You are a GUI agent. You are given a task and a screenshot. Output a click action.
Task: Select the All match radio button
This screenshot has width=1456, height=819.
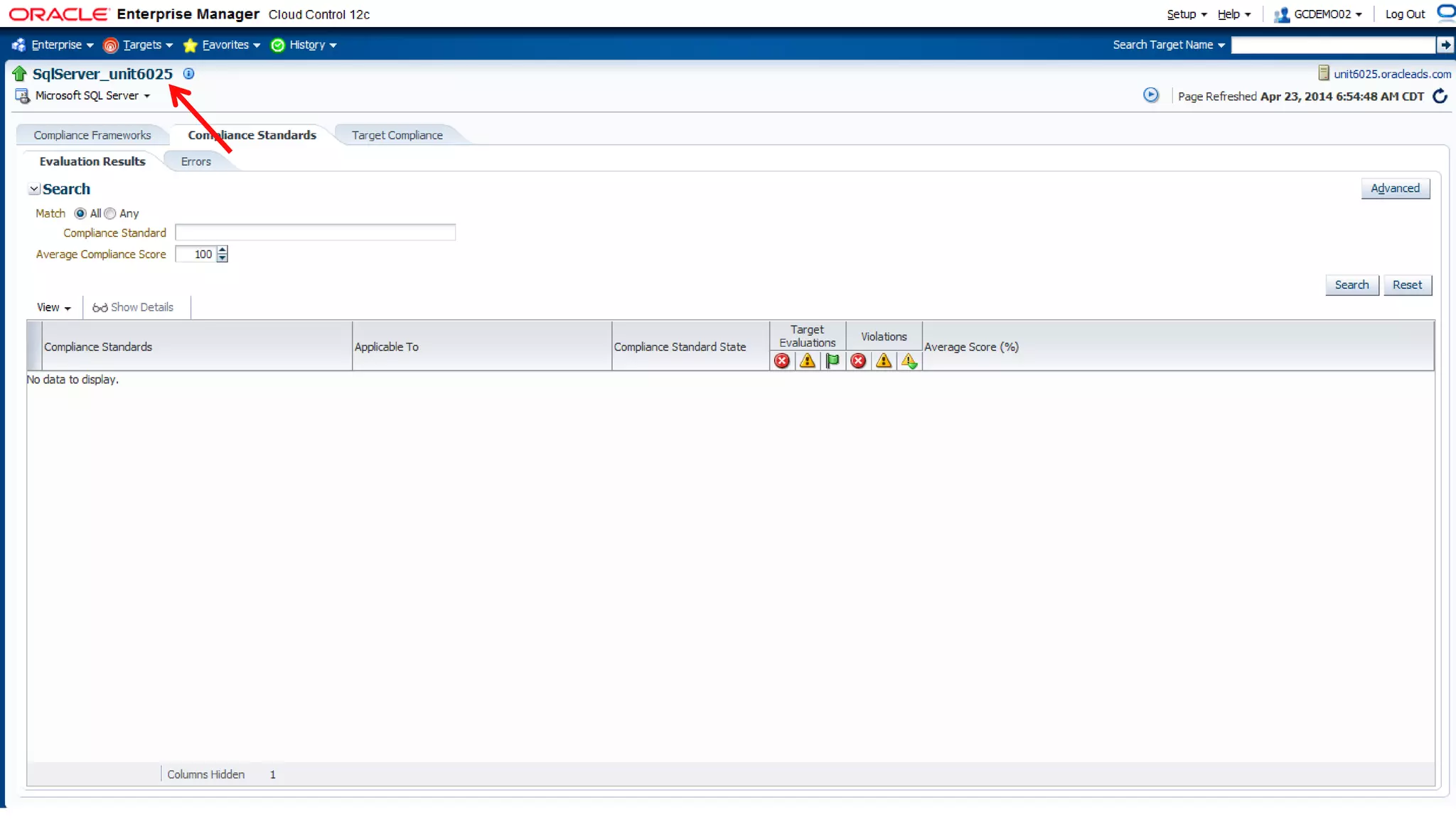(80, 213)
